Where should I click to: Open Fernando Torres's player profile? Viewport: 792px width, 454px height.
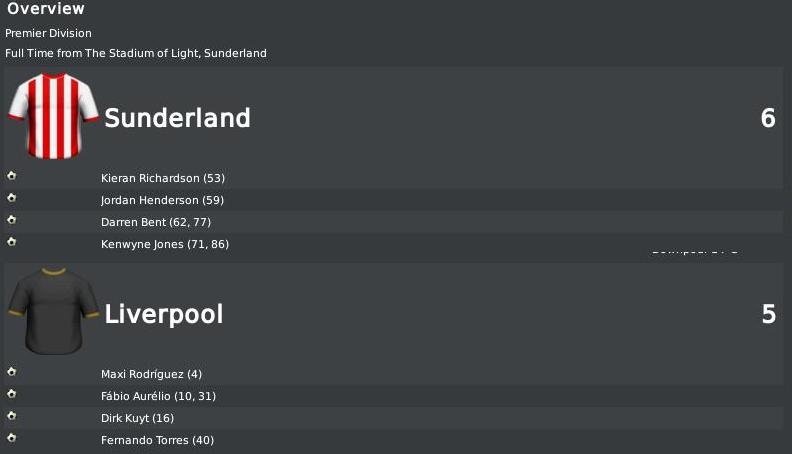click(x=145, y=440)
